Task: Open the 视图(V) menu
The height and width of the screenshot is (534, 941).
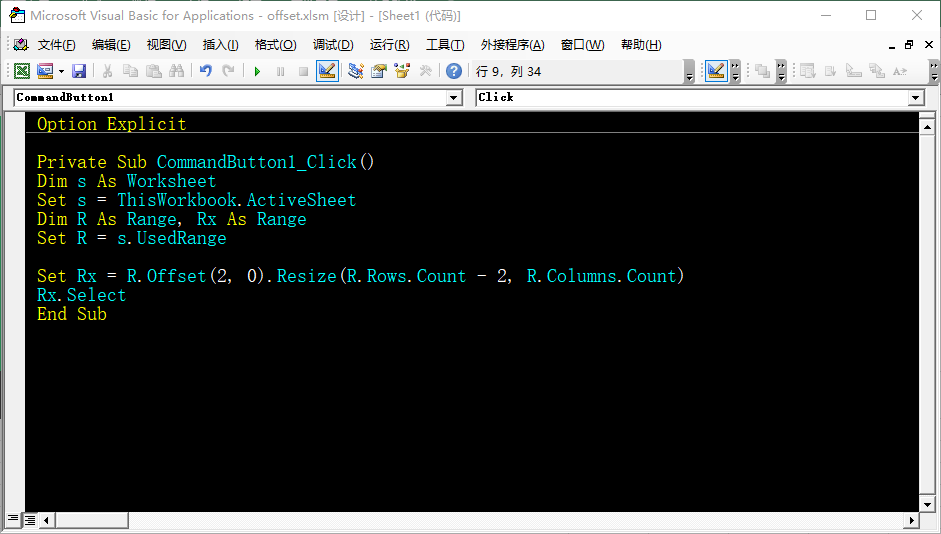Action: (166, 45)
